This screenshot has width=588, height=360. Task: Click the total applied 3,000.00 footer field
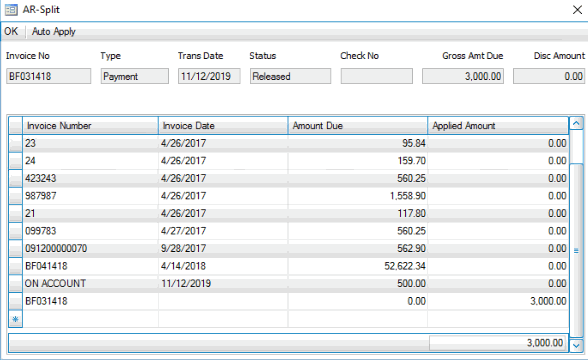point(497,343)
